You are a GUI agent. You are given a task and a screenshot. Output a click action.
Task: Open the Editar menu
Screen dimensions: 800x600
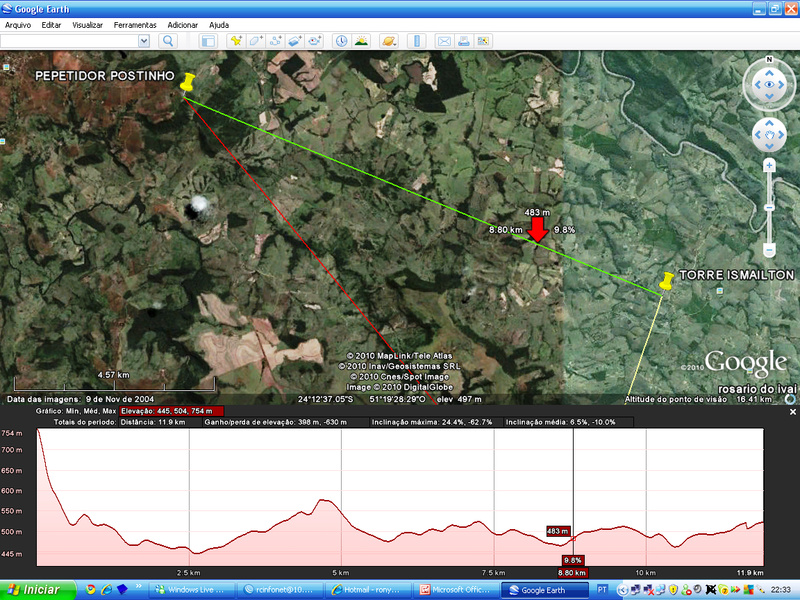point(51,25)
